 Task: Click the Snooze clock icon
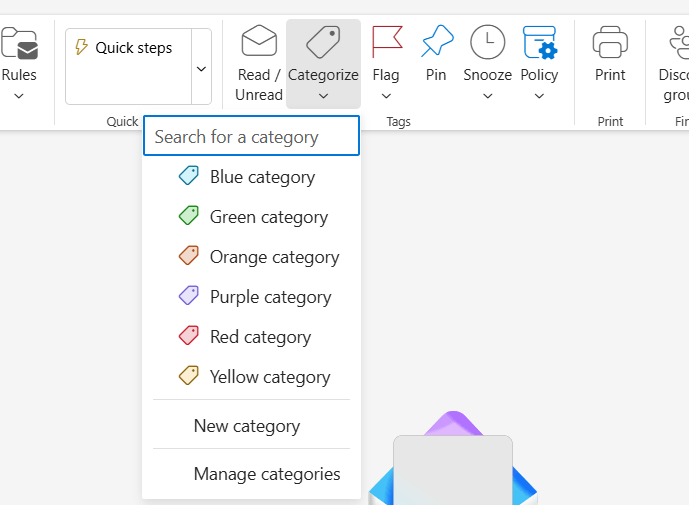(x=487, y=42)
